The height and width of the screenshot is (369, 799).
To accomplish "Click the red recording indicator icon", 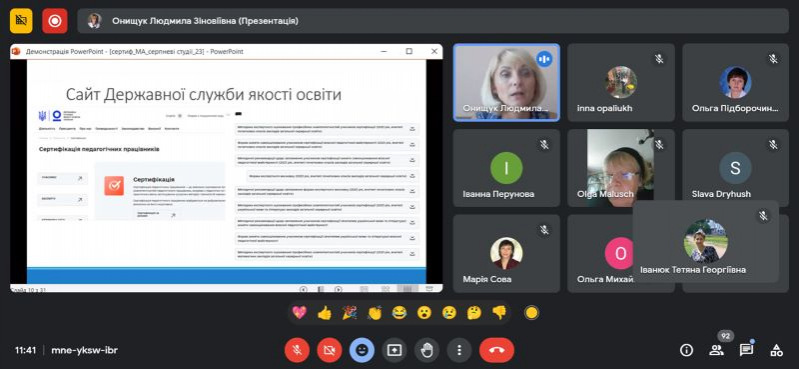I will [55, 21].
